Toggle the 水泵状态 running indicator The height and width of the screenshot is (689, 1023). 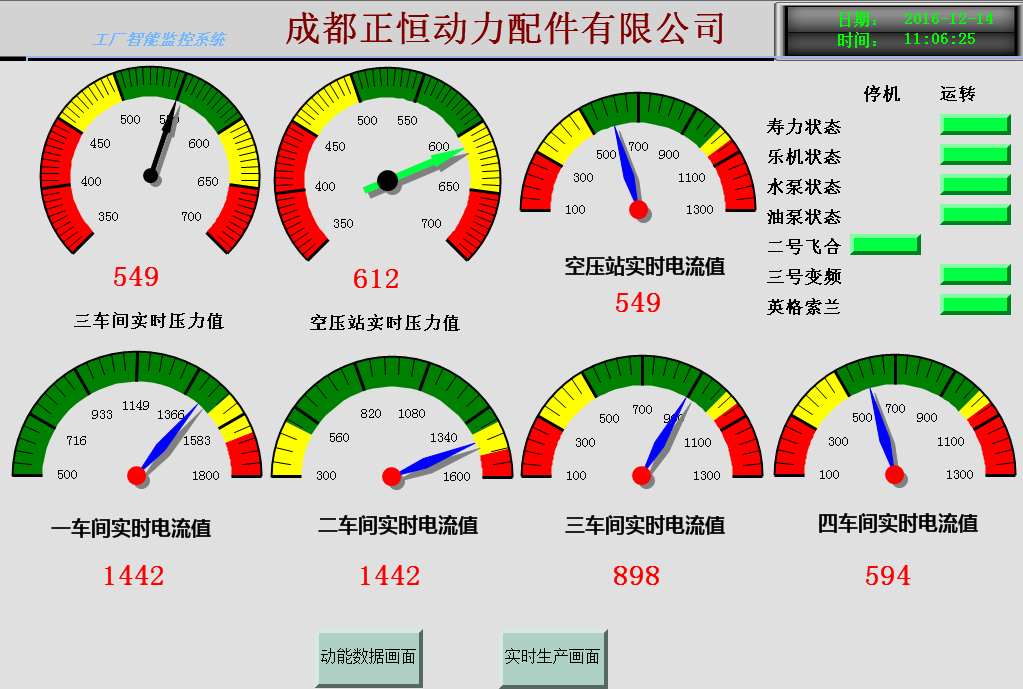[975, 185]
